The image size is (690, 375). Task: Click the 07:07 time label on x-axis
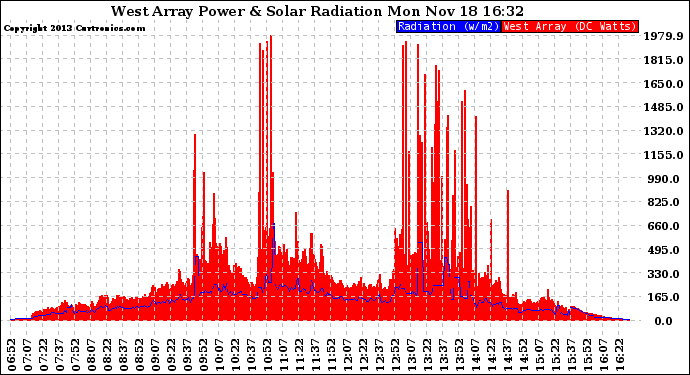(x=28, y=355)
